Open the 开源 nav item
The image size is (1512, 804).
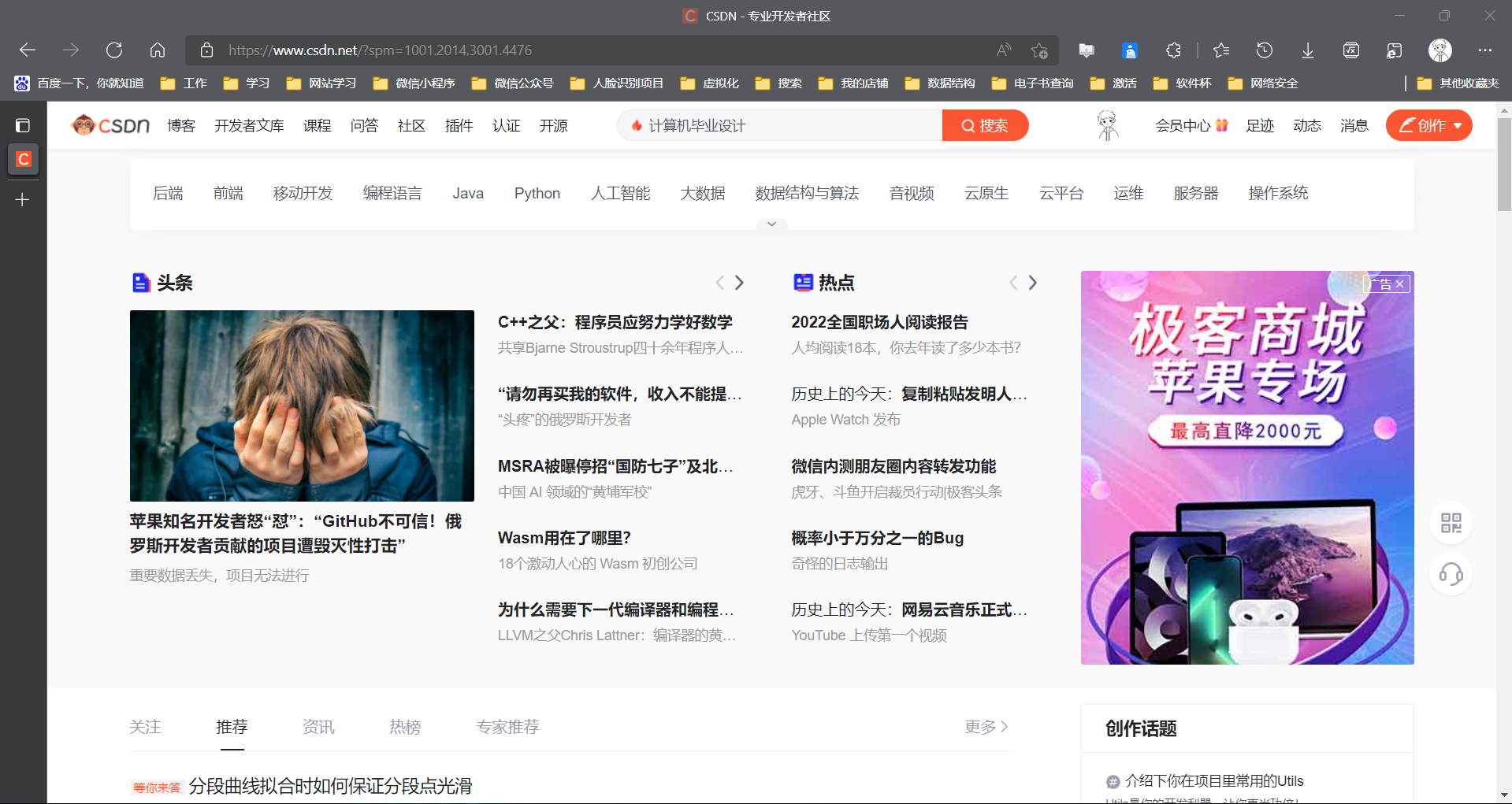click(554, 125)
